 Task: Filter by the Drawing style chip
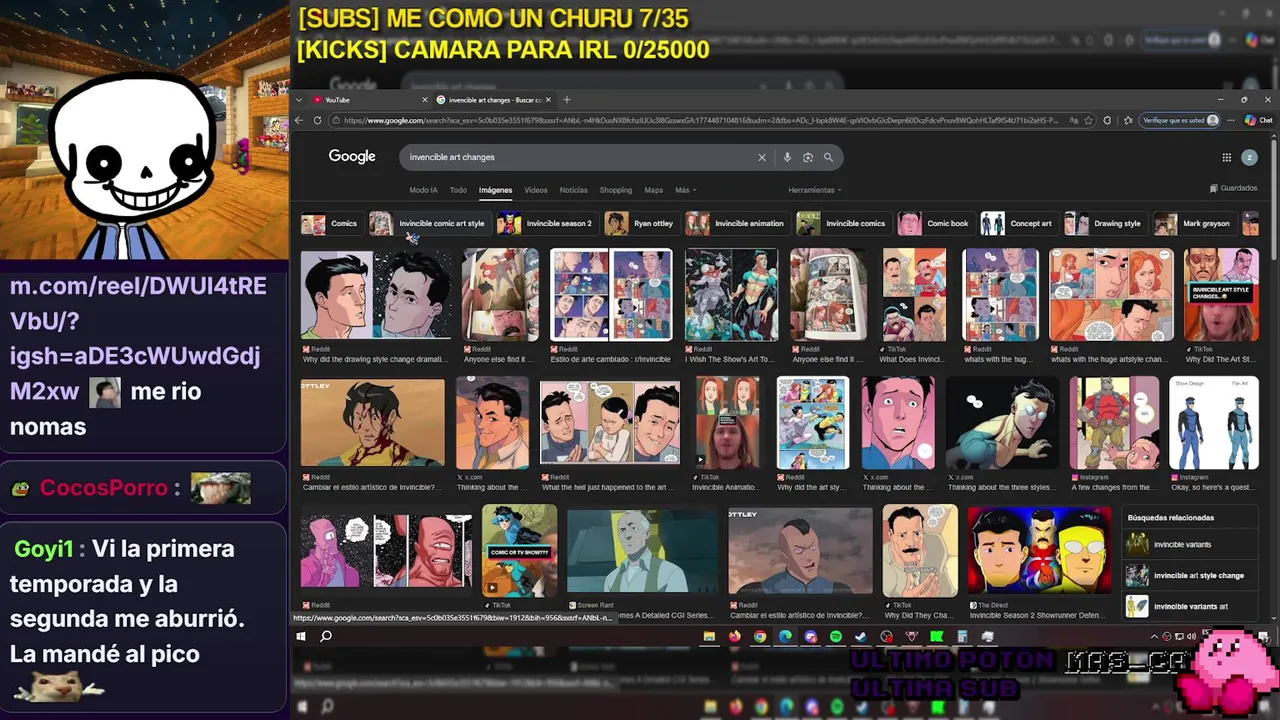1104,223
